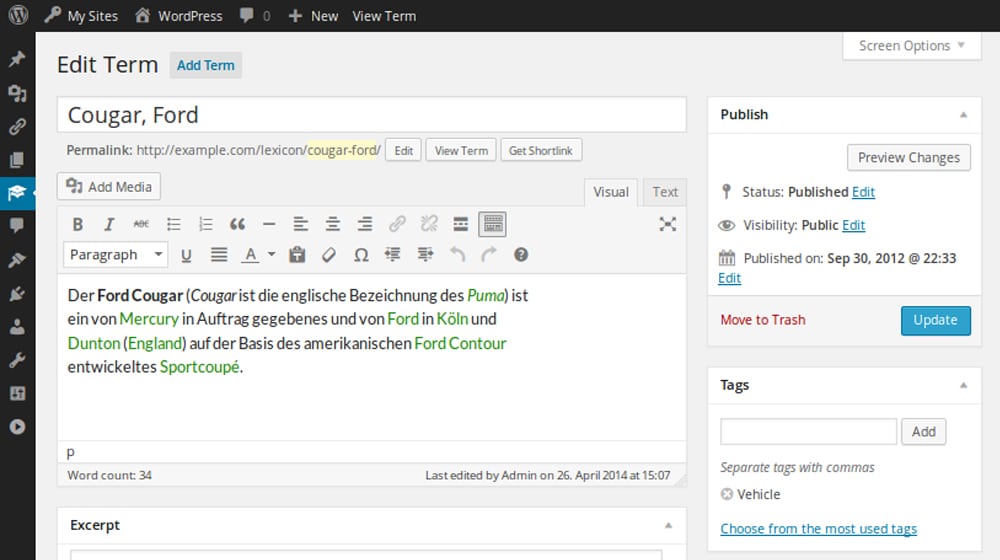This screenshot has height=560, width=1000.
Task: Insert Read More tag
Action: coord(460,224)
